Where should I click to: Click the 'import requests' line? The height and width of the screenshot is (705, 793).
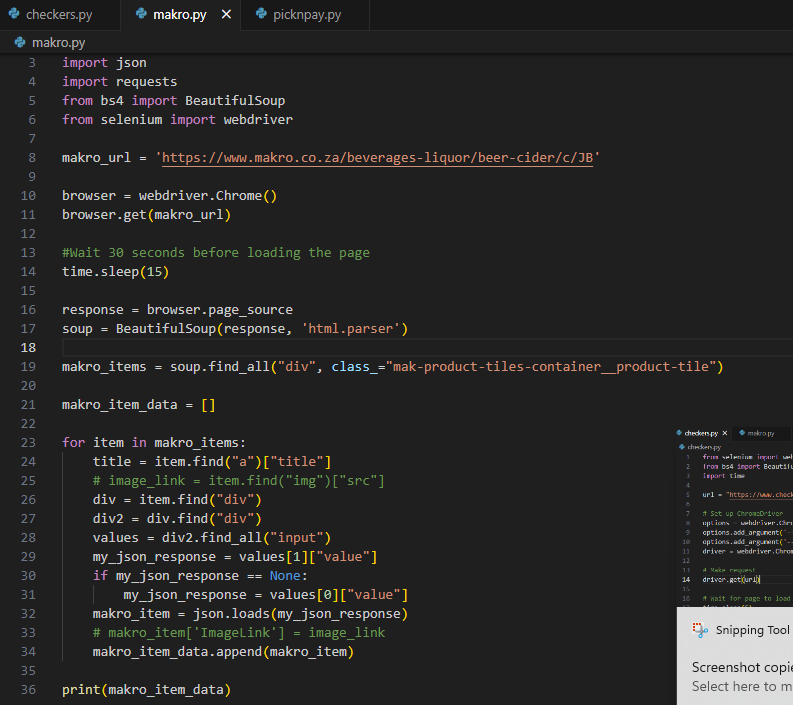pos(119,82)
